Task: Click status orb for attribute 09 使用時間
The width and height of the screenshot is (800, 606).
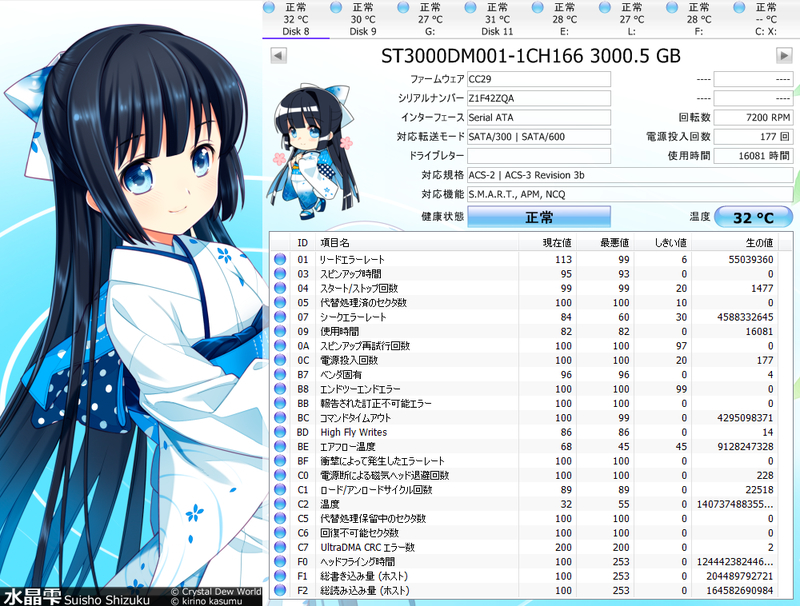Action: click(280, 331)
